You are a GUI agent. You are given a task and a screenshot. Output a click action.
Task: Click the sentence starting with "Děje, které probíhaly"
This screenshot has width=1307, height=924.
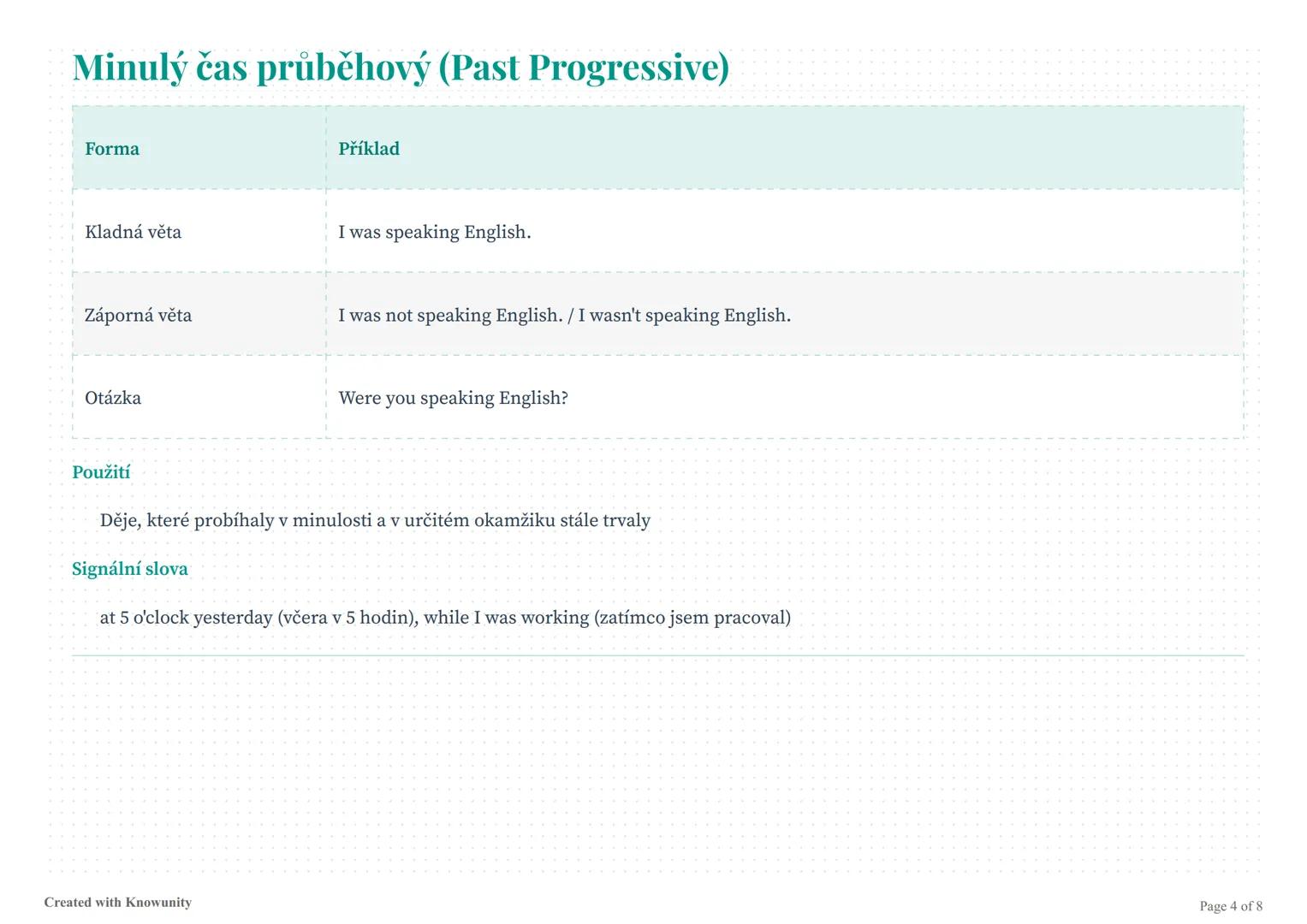click(375, 520)
